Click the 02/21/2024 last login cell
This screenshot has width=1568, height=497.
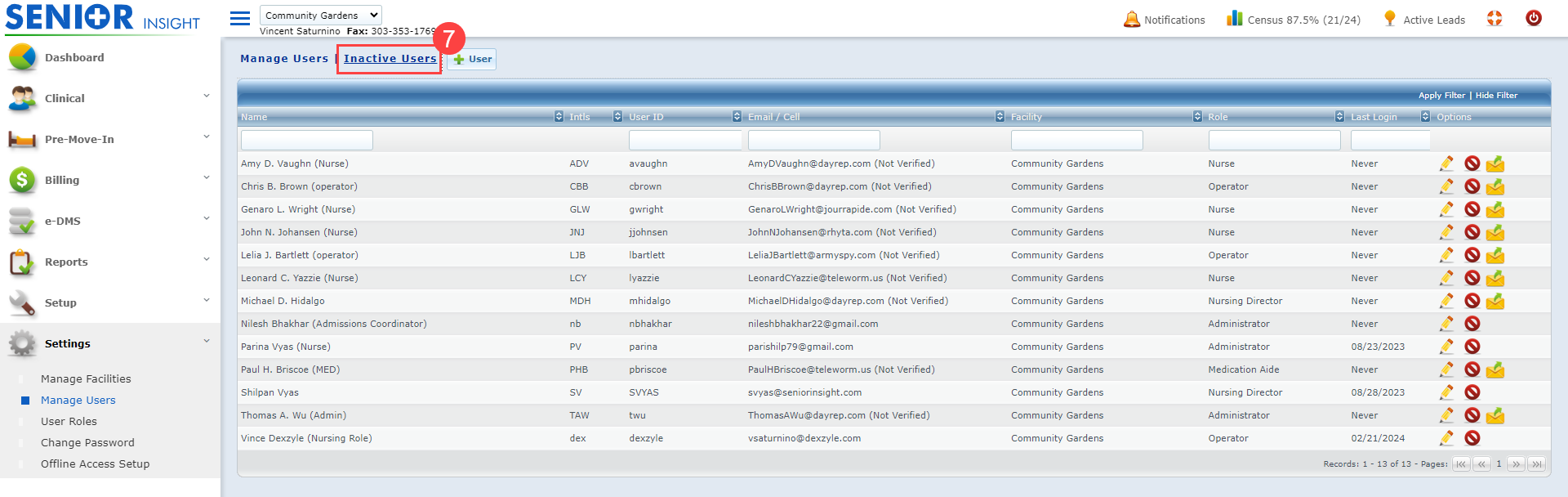click(1378, 438)
